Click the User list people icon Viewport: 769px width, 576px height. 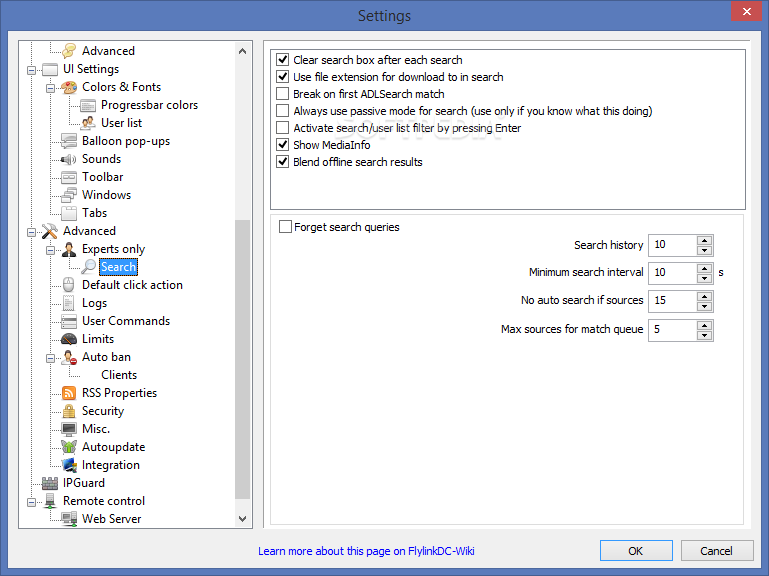(x=88, y=123)
